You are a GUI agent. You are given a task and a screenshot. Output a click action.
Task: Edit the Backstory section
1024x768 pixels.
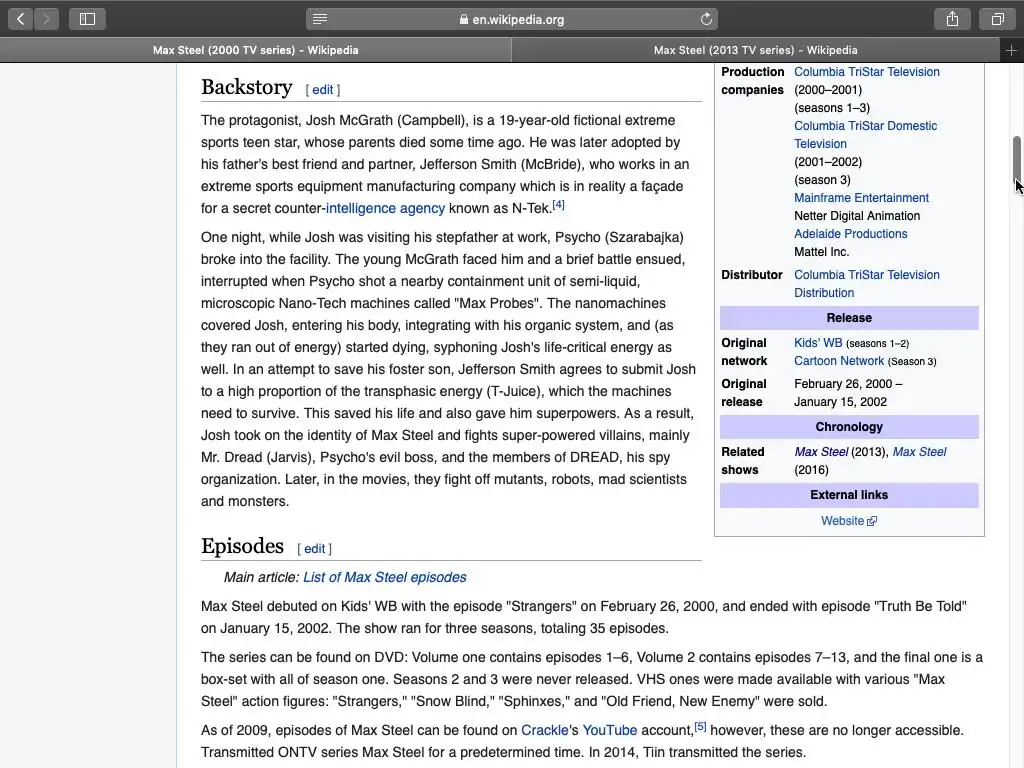[x=323, y=89]
